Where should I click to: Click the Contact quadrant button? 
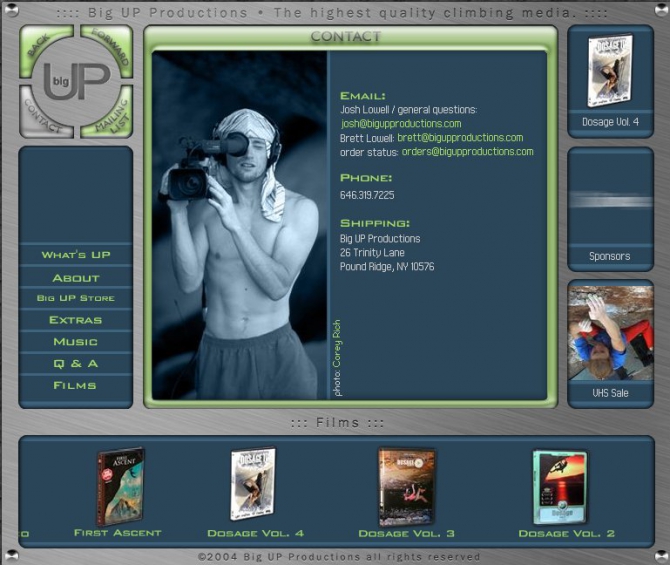point(41,115)
